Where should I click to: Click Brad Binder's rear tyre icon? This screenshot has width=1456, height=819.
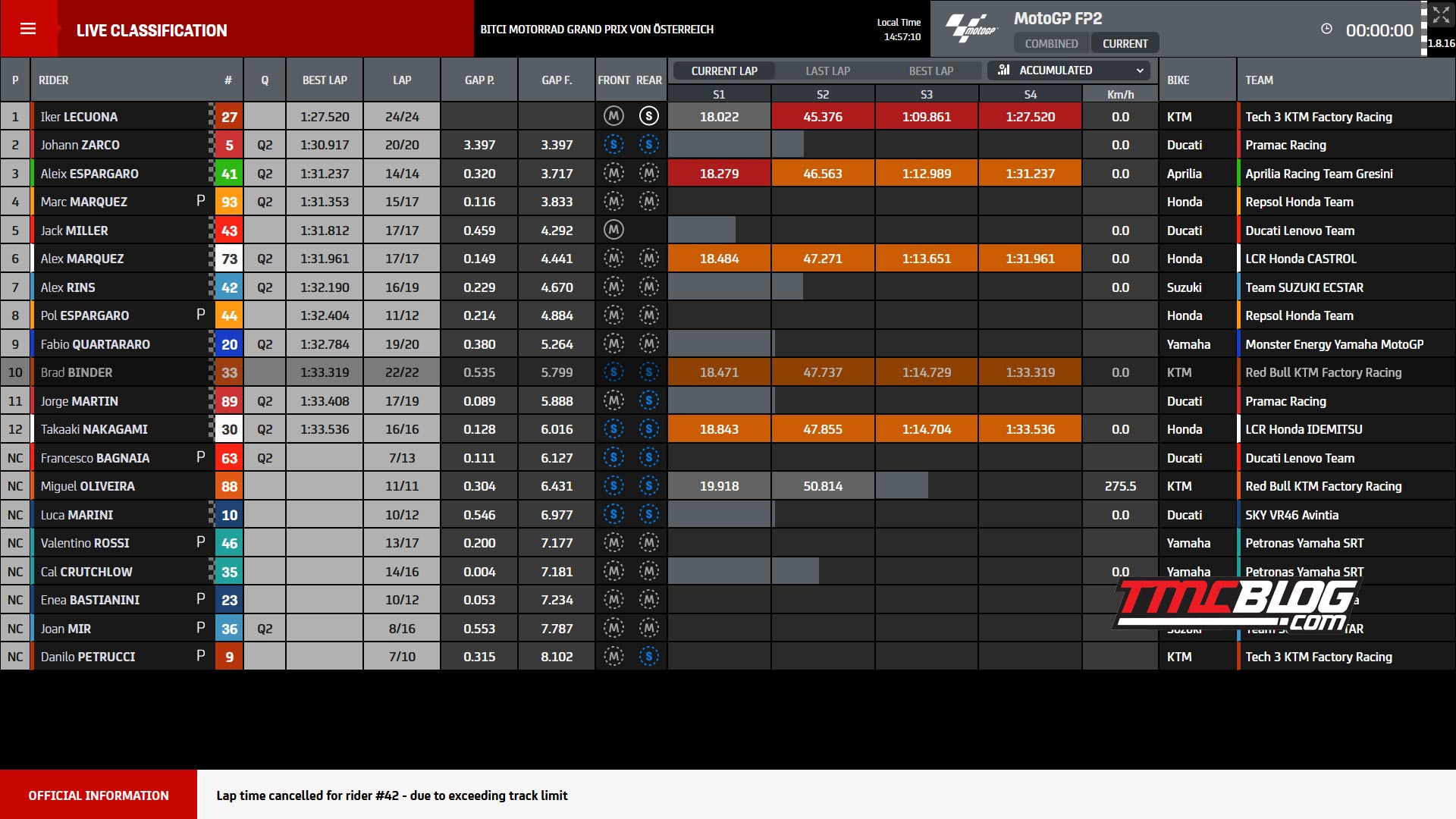click(648, 372)
